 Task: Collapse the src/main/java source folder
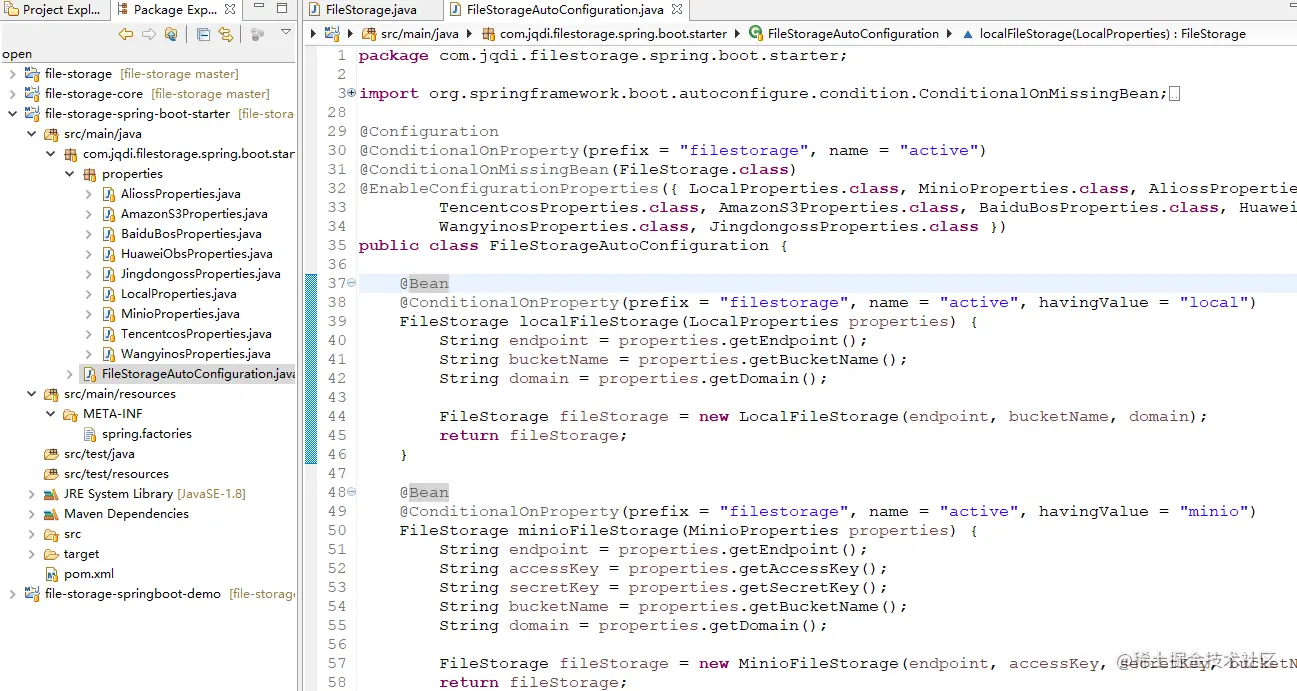31,134
